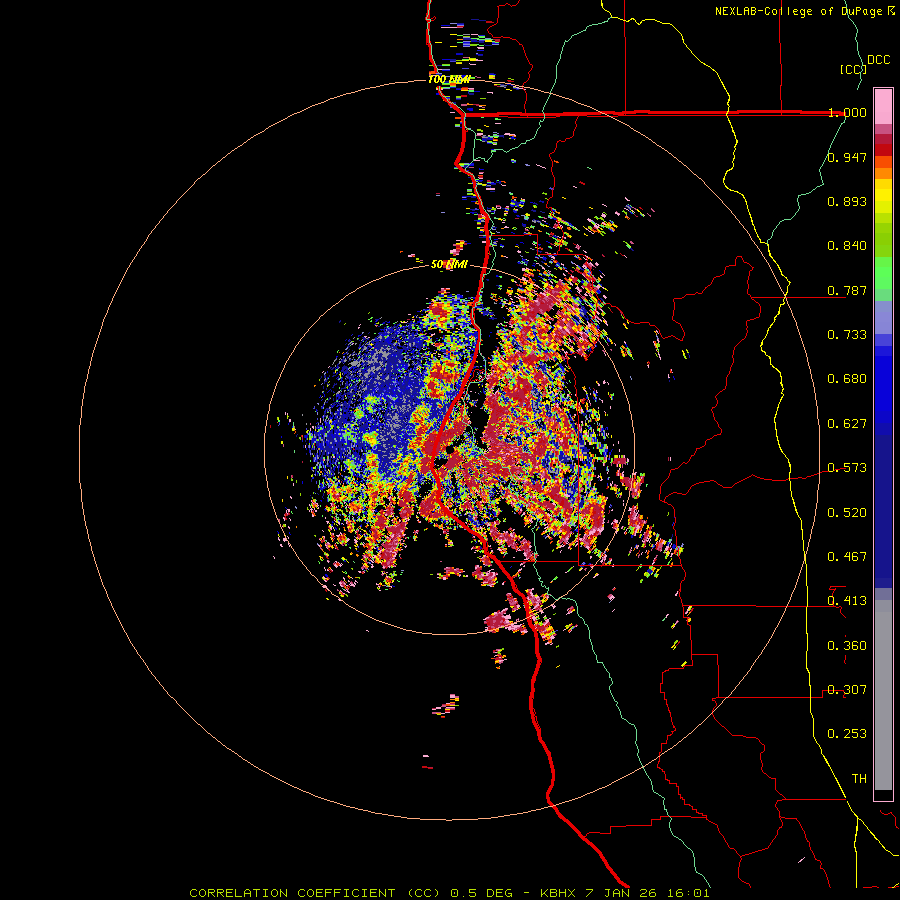The height and width of the screenshot is (900, 900).
Task: Click the orange segment of the color bar
Action: pyautogui.click(x=883, y=168)
